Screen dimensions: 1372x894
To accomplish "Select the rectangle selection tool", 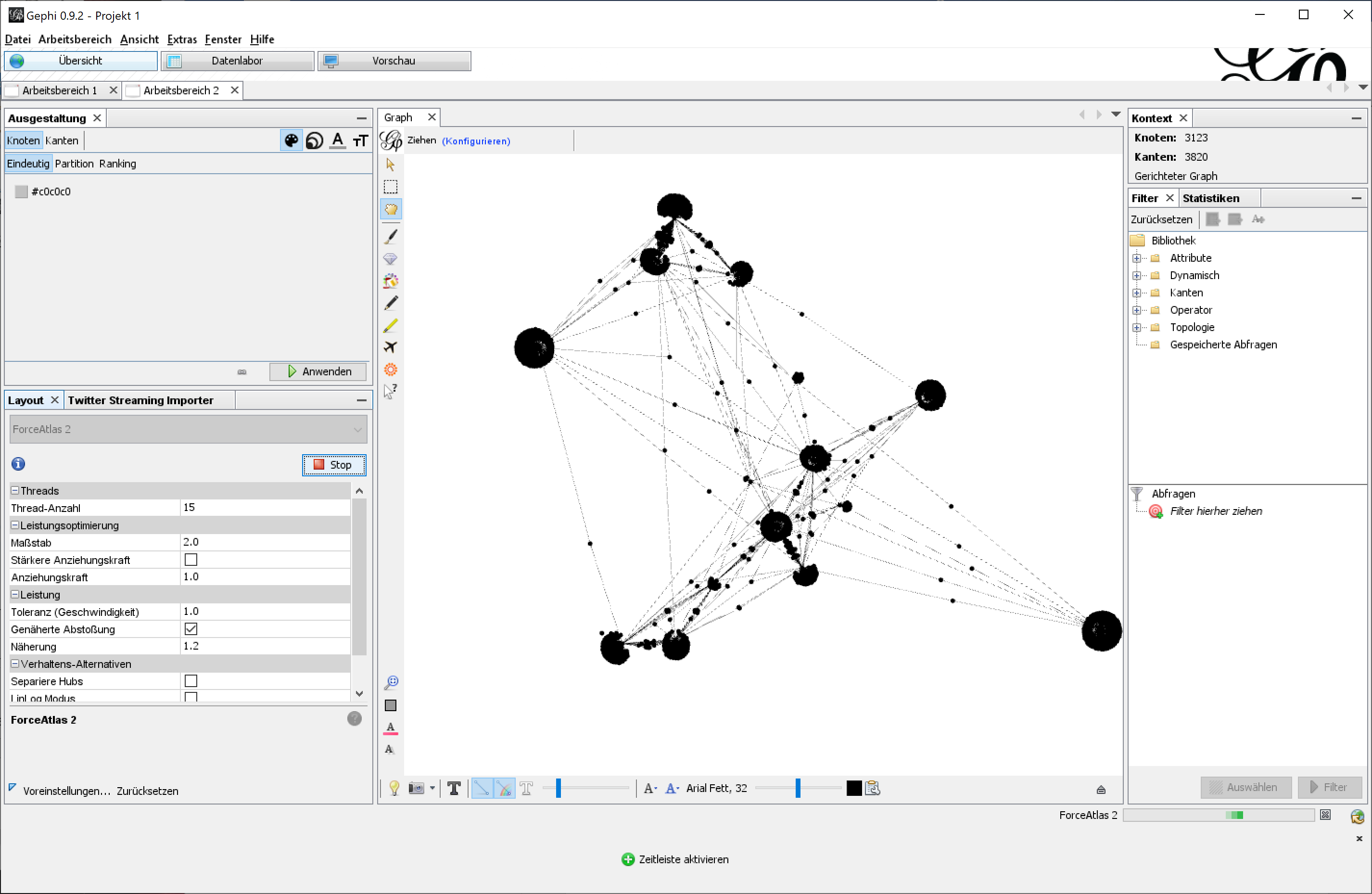I will tap(390, 187).
